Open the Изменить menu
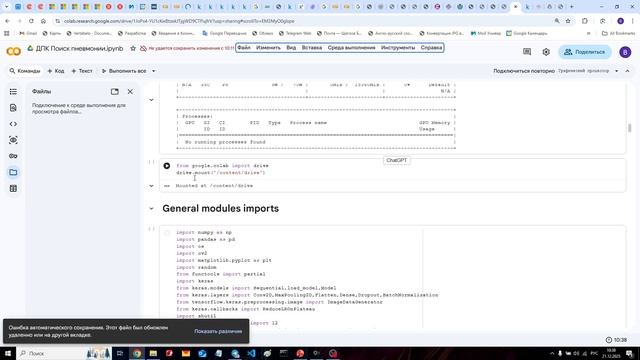640x360 pixels. (x=268, y=48)
